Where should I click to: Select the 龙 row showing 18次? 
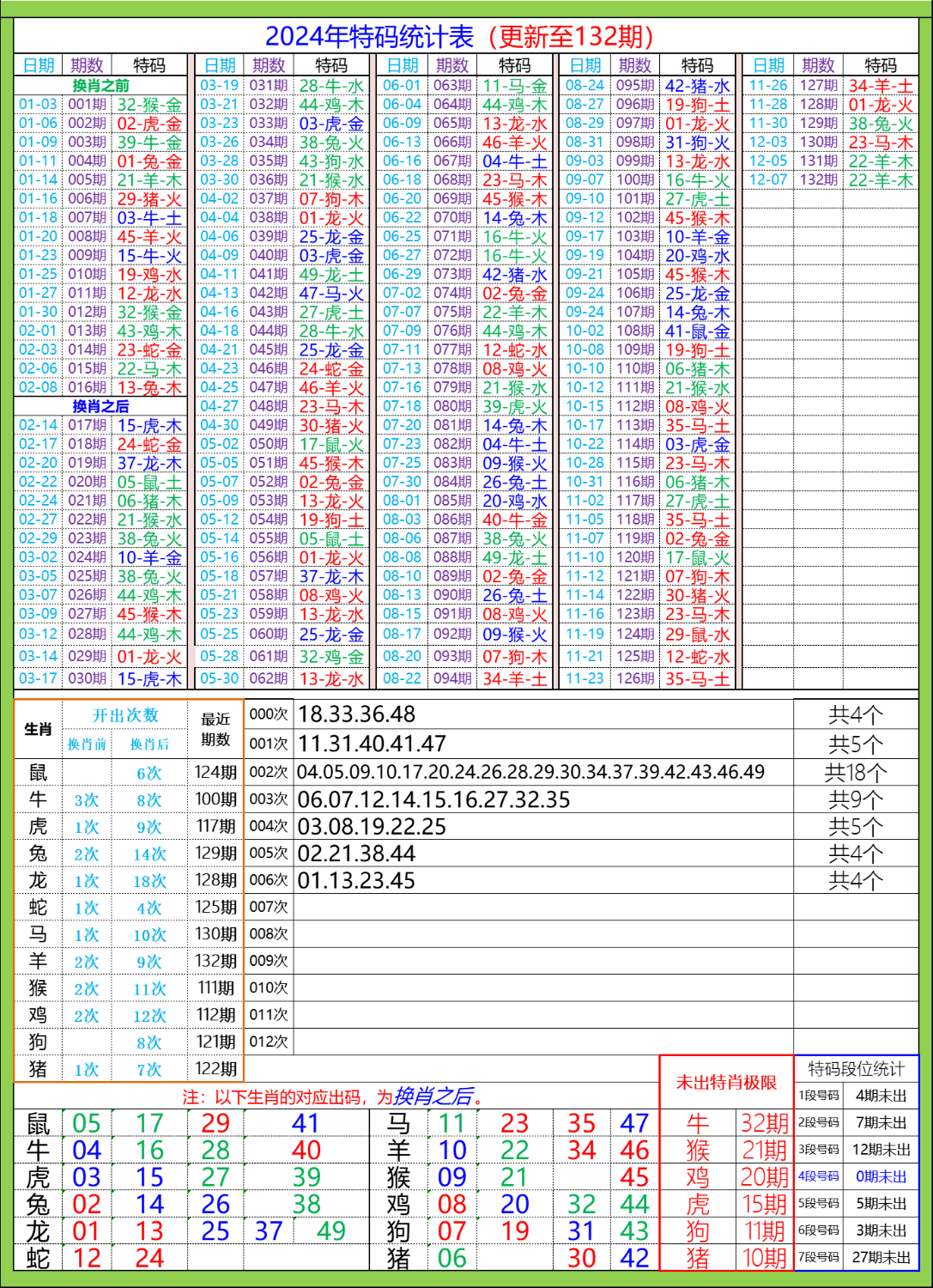pyautogui.click(x=150, y=879)
